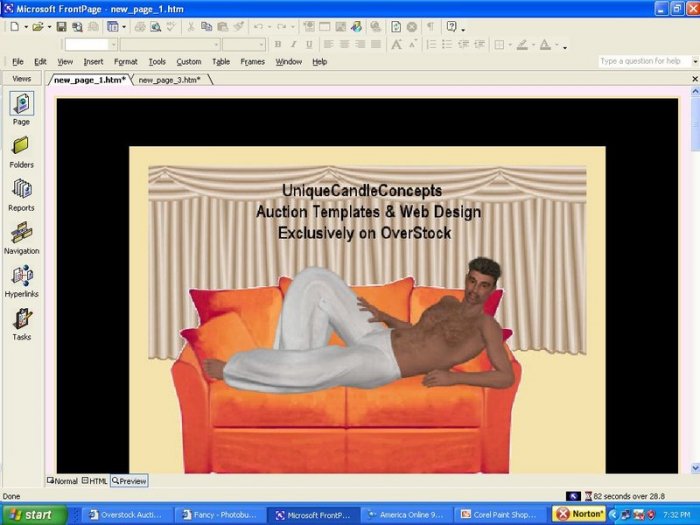This screenshot has height=525, width=700.
Task: Click Decrease Font Size icon
Action: (413, 43)
